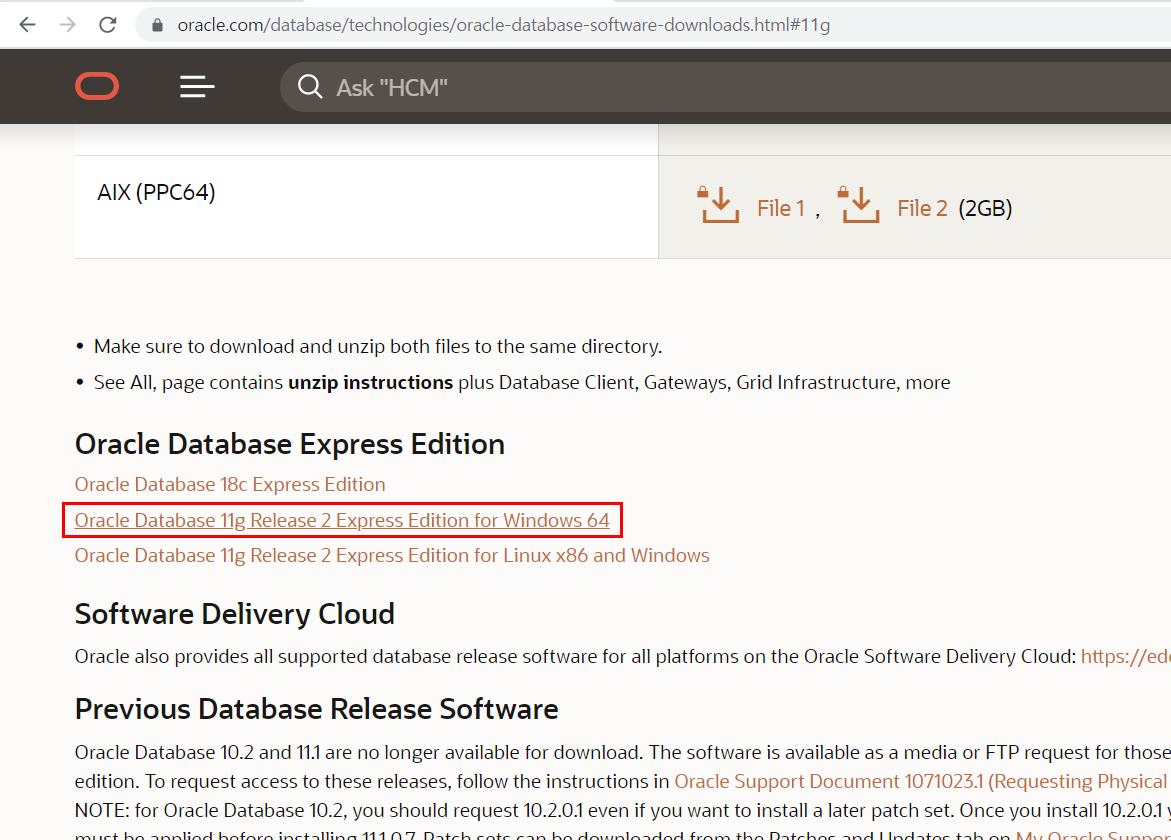Click the bold 'unzip instructions' text
The height and width of the screenshot is (840, 1171).
pos(370,382)
